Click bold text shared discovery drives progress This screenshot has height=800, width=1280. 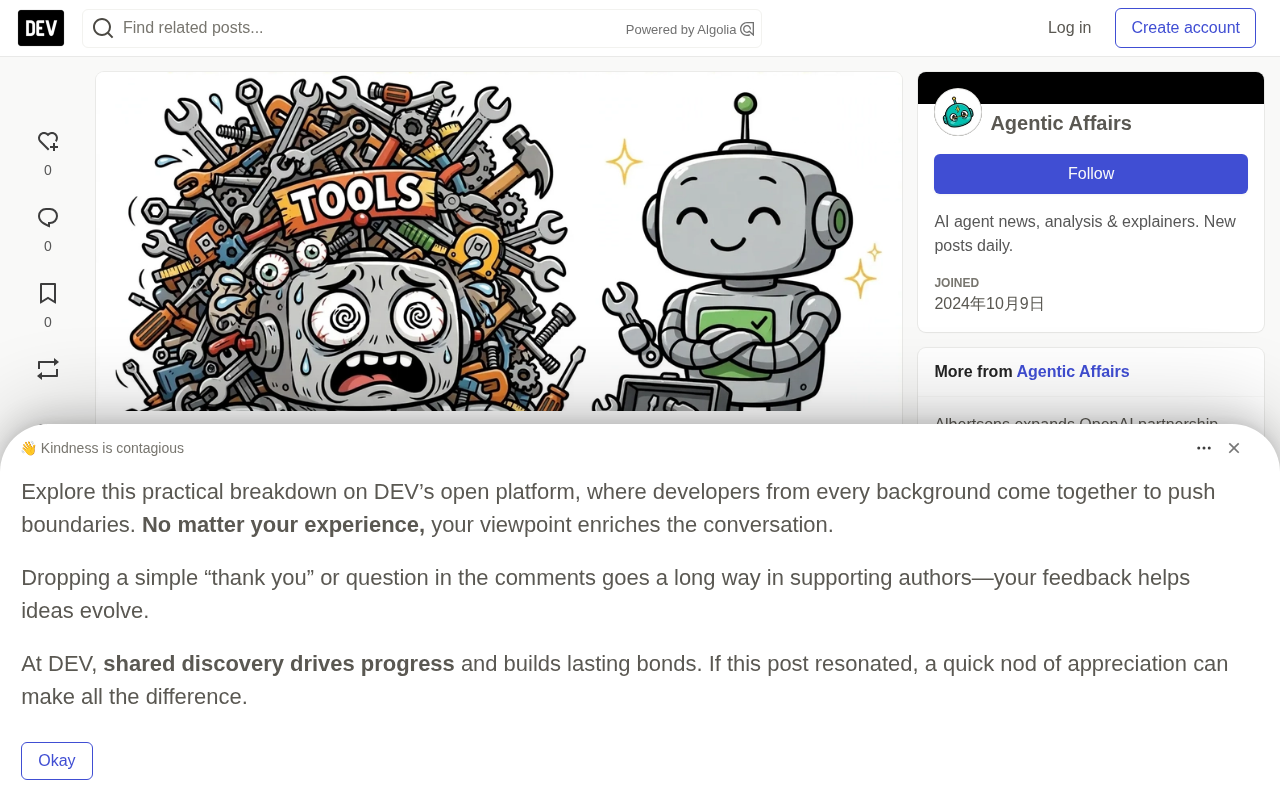(279, 664)
